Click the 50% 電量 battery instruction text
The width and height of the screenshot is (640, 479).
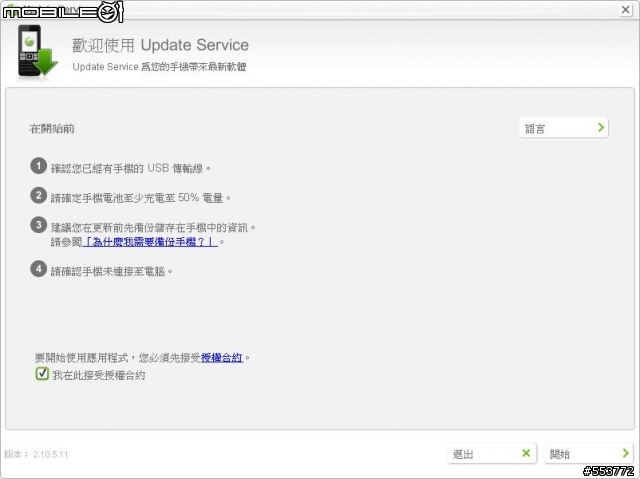(140, 198)
